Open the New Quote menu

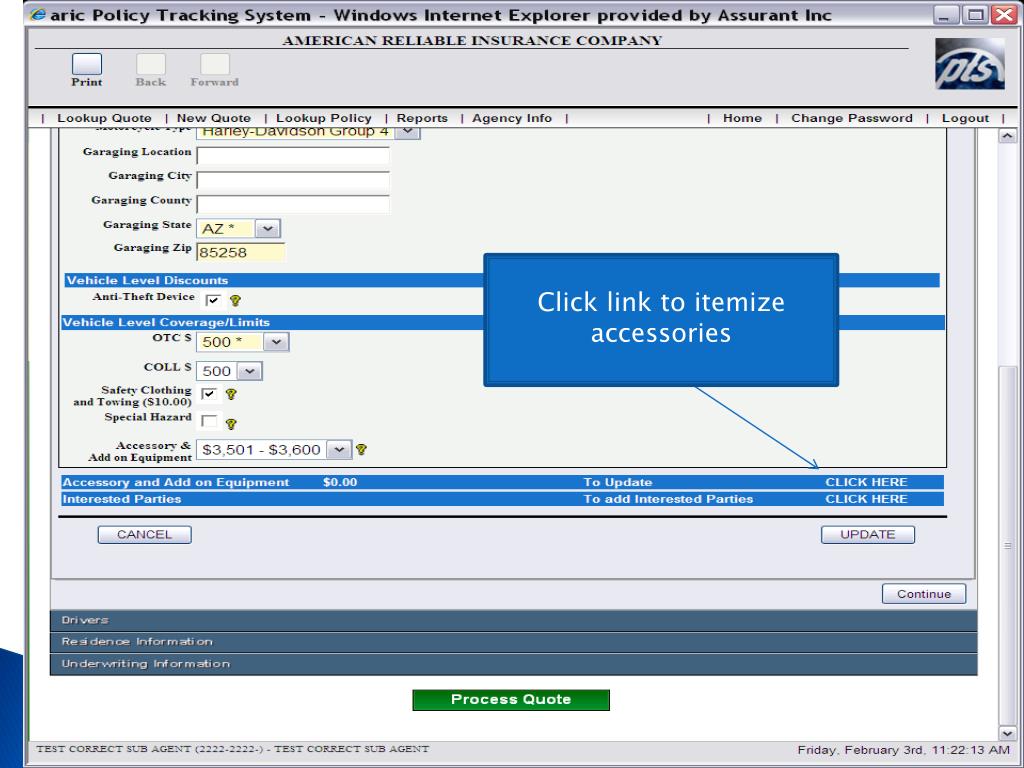pos(214,118)
